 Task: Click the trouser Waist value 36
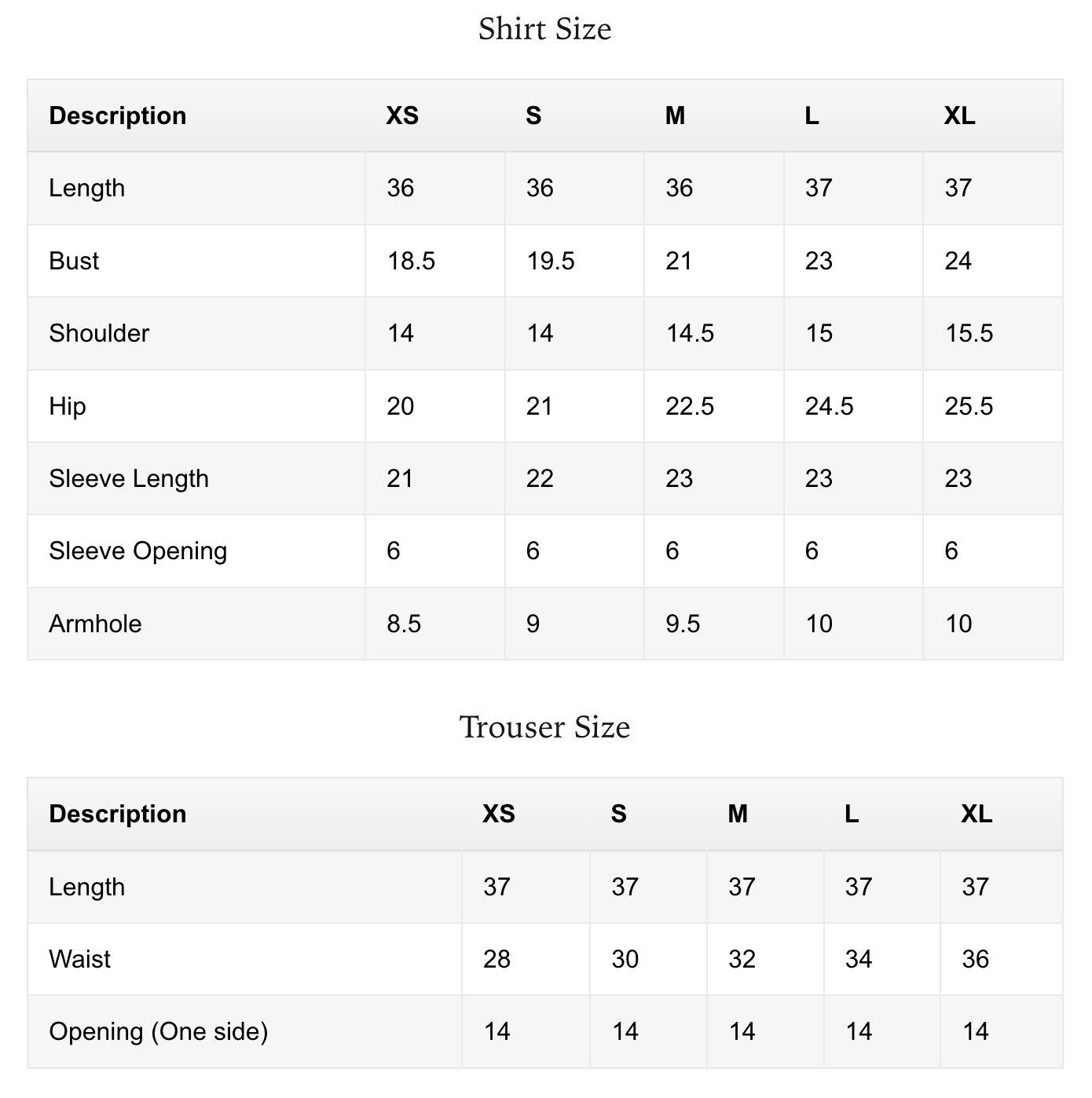click(975, 959)
